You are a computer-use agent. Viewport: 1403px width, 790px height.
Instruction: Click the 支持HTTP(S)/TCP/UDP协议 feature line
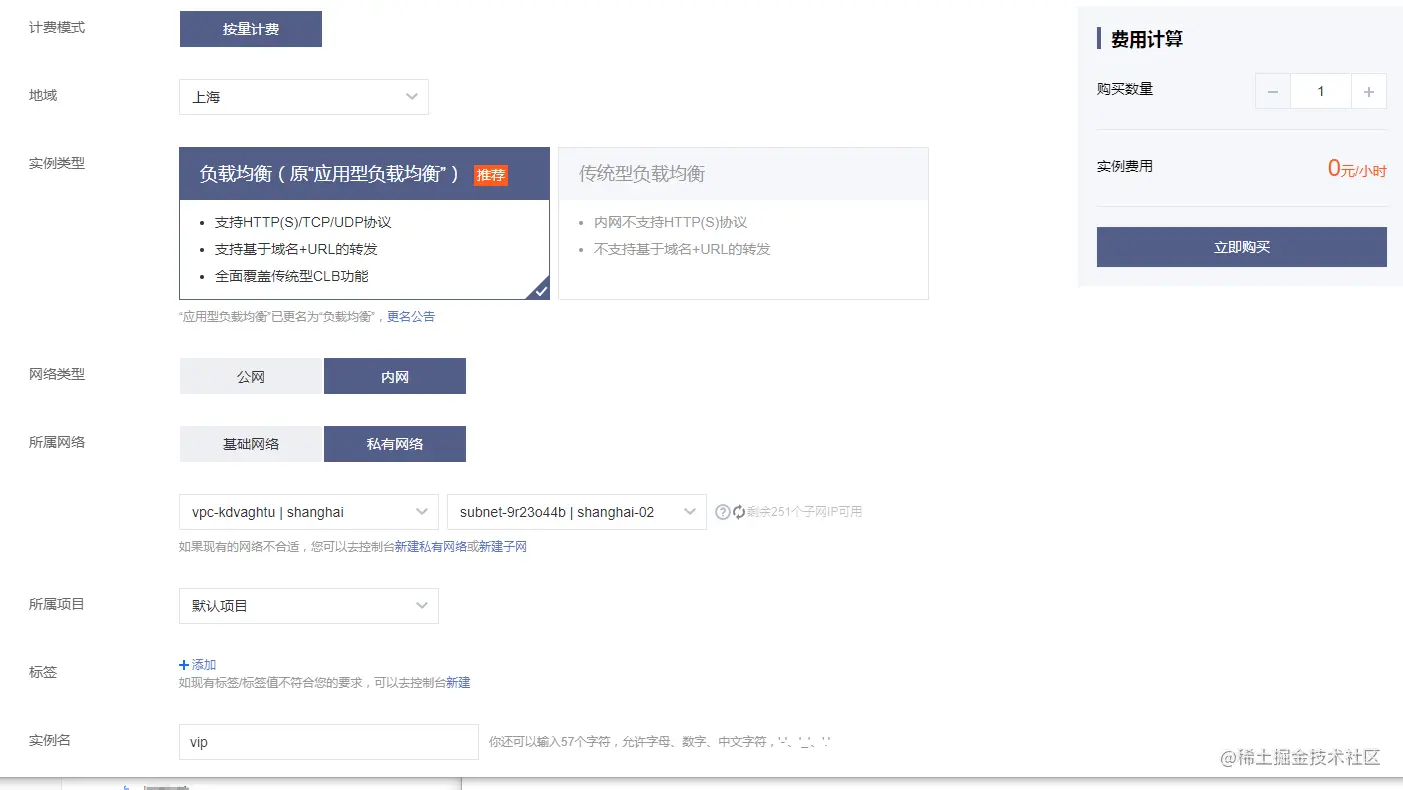[303, 222]
